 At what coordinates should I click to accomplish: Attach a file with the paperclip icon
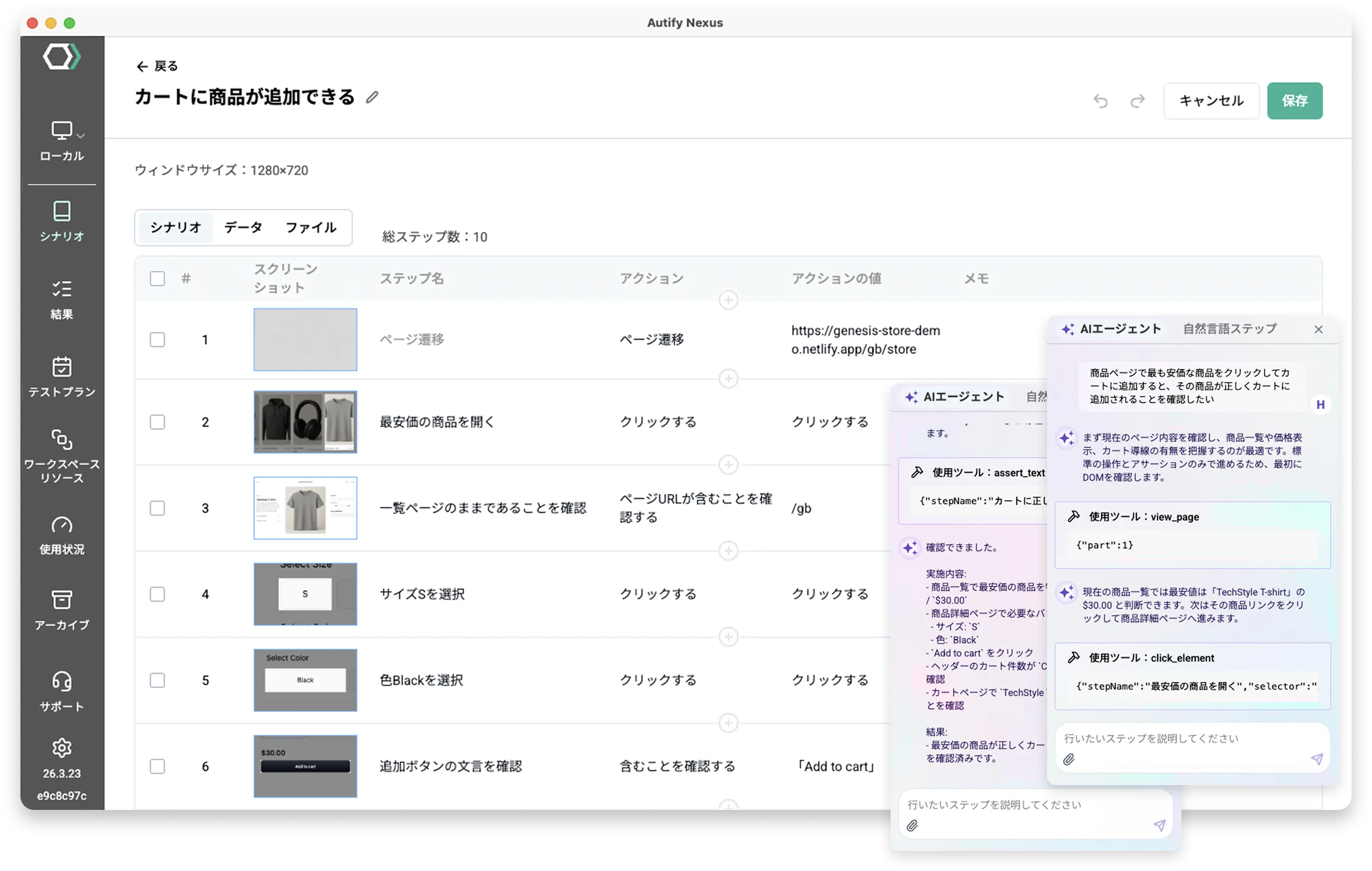point(1071,759)
